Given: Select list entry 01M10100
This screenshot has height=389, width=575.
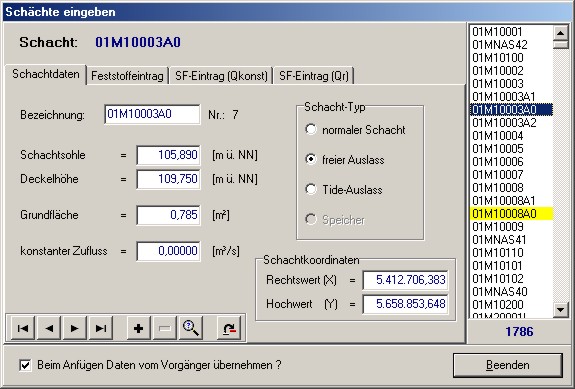Looking at the screenshot, I should point(511,58).
